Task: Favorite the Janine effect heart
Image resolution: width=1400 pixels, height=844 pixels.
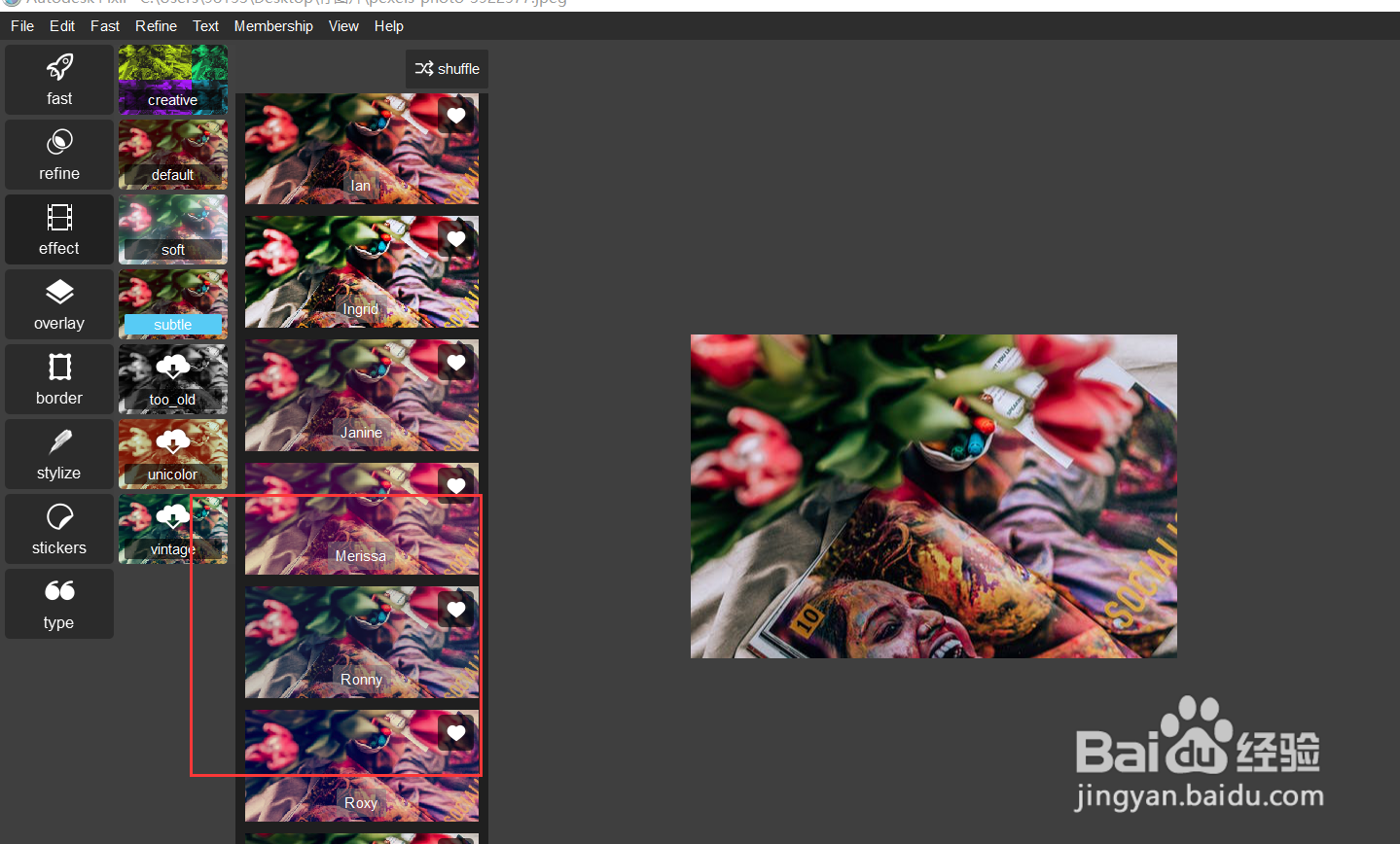Action: (456, 363)
